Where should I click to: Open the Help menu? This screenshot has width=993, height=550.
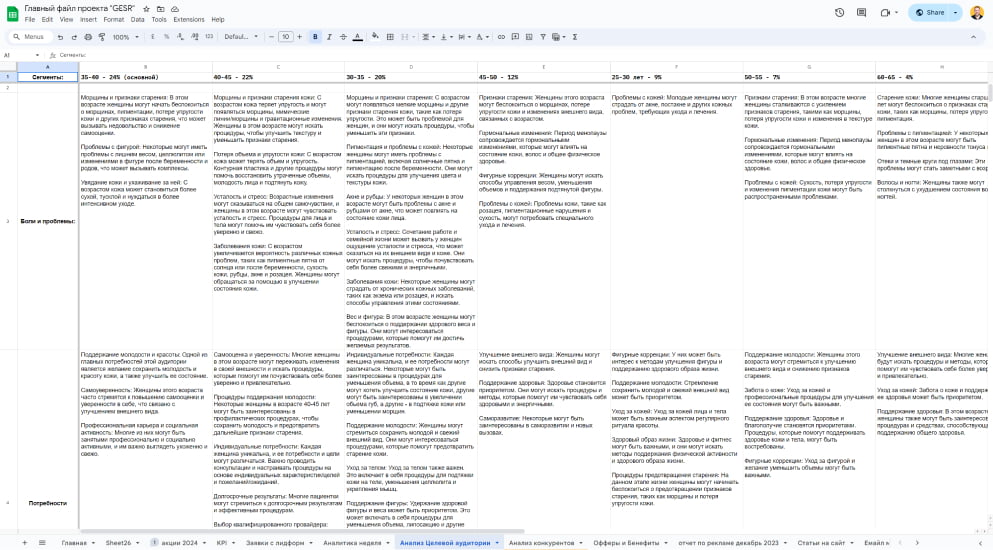[218, 20]
